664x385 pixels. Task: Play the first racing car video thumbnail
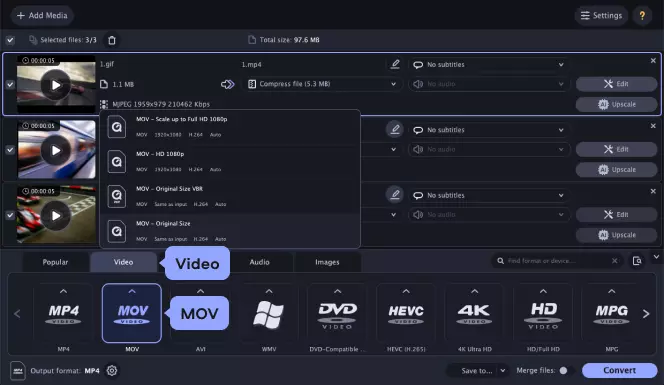(56, 85)
